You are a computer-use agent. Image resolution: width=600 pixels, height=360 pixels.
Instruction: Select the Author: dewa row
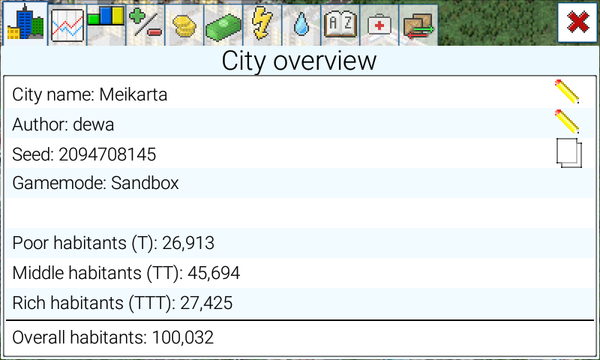[300, 124]
